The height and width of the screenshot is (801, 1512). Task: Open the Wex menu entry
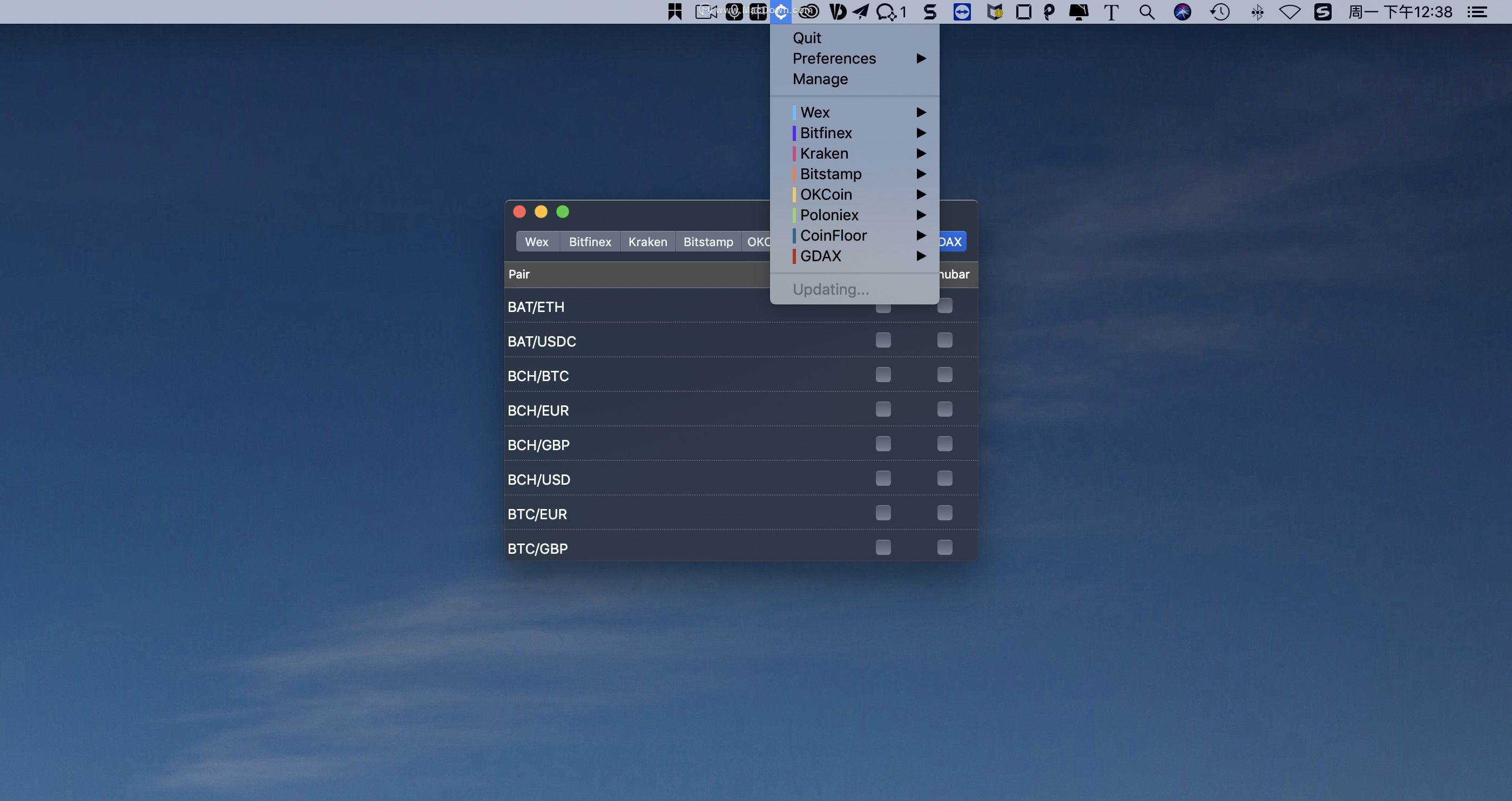[x=855, y=113]
